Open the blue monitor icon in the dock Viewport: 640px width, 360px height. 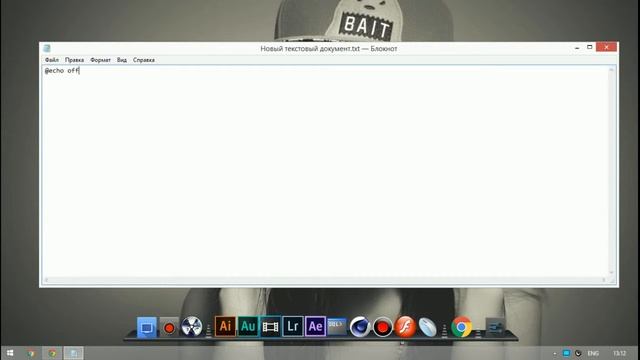[x=147, y=327]
